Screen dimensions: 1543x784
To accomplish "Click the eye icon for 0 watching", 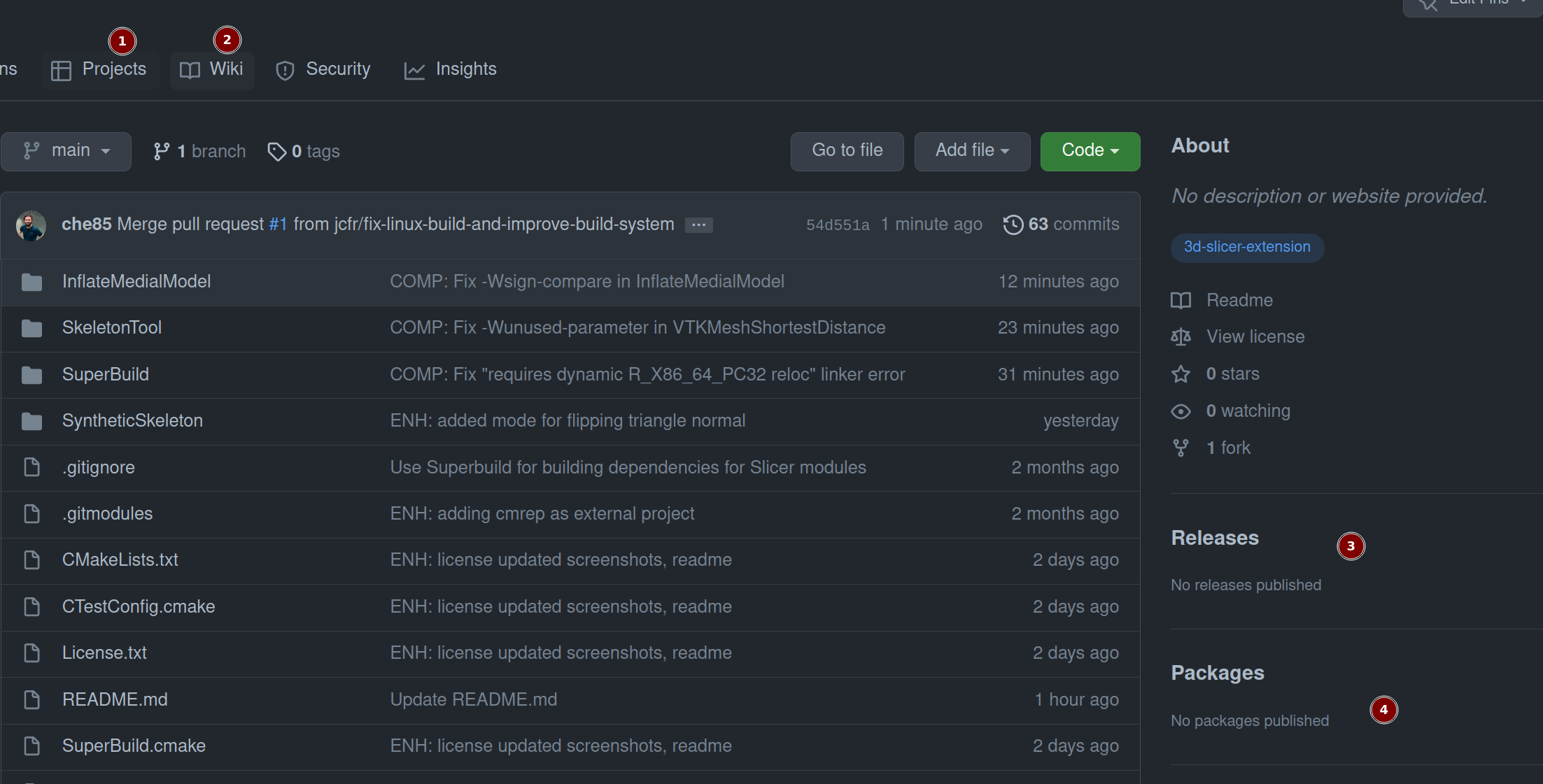I will click(1181, 411).
